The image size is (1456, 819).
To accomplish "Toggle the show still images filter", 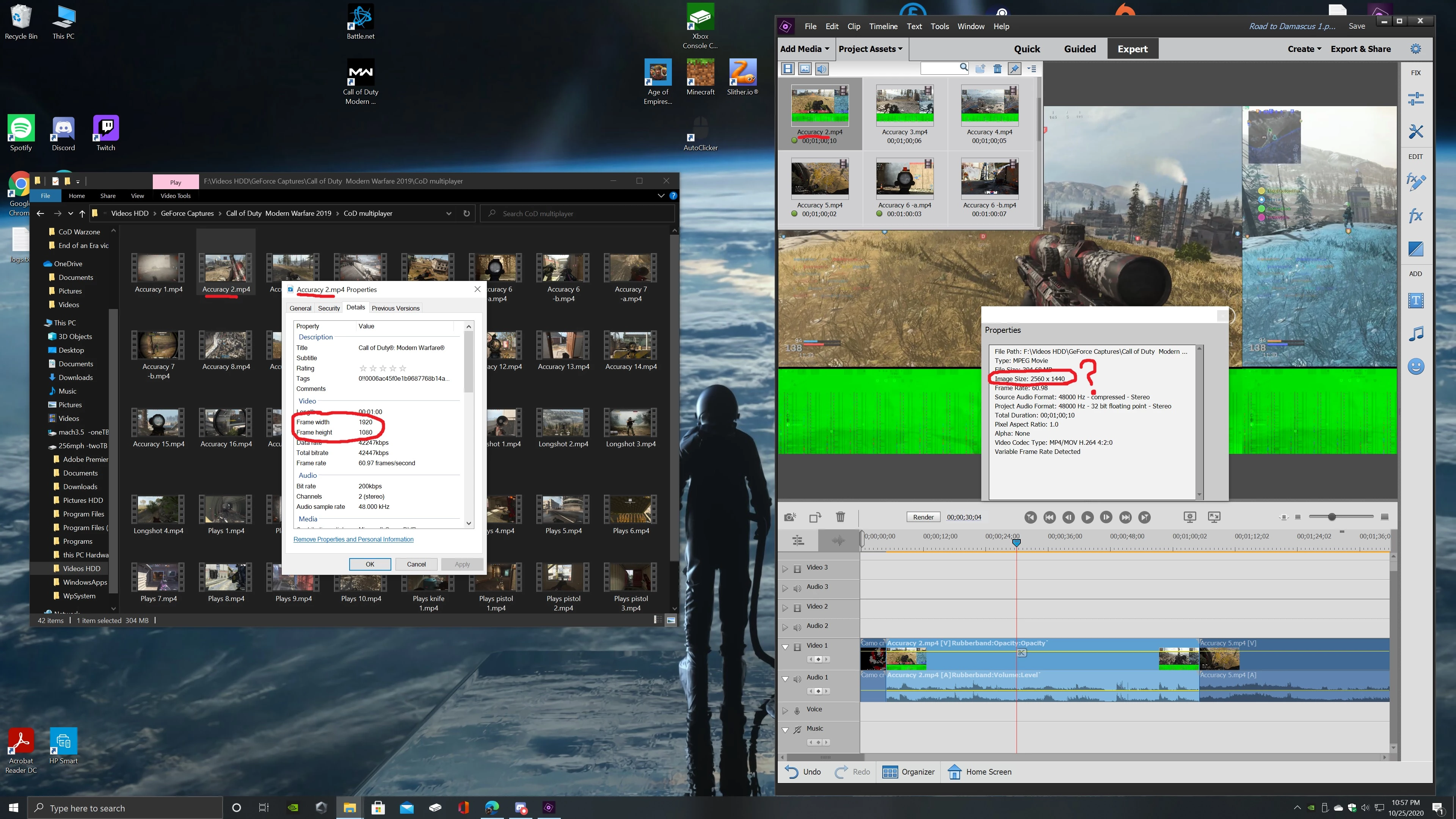I will tap(805, 69).
